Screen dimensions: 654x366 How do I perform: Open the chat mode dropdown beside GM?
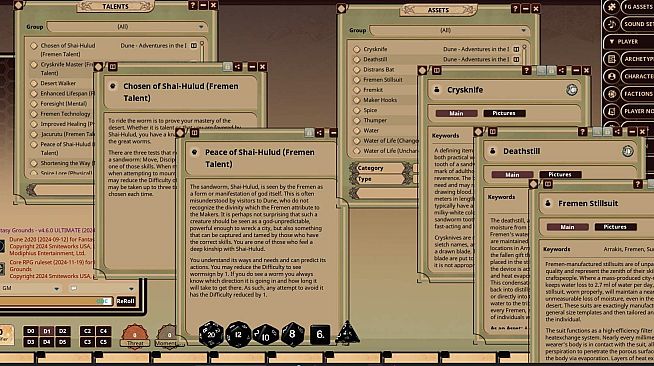(102, 288)
